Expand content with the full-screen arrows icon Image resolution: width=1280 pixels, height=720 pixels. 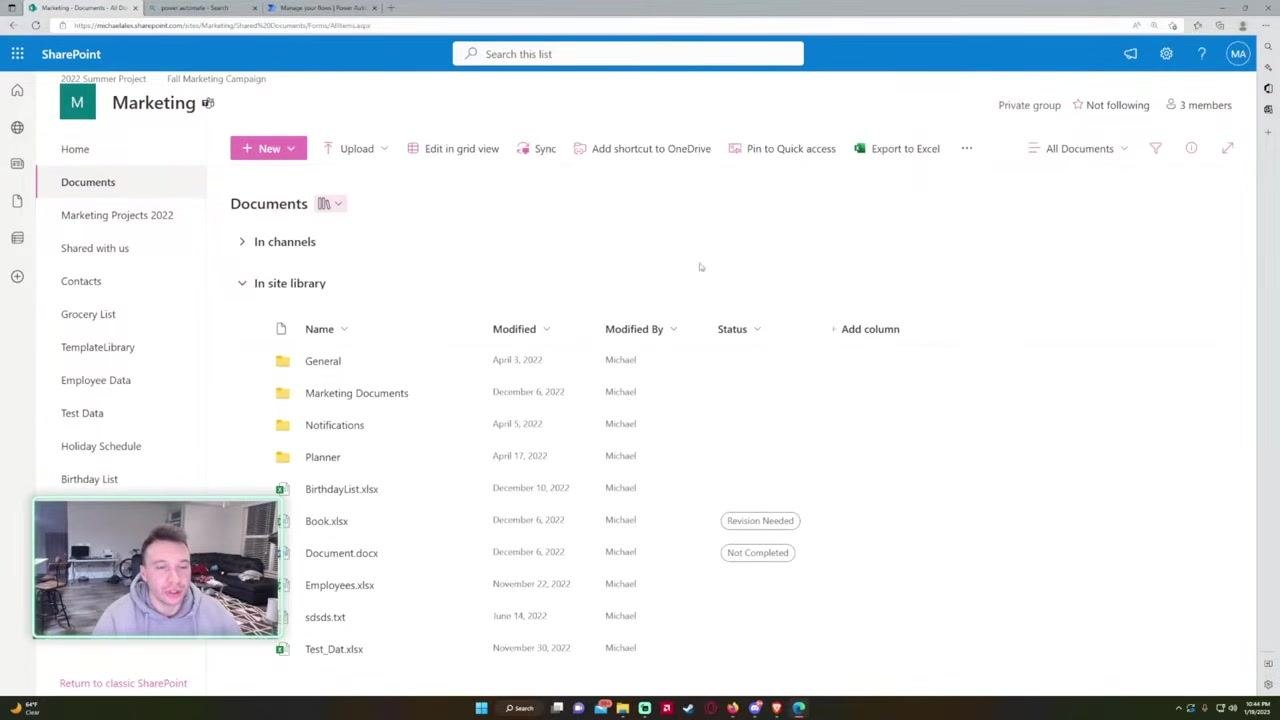point(1227,148)
